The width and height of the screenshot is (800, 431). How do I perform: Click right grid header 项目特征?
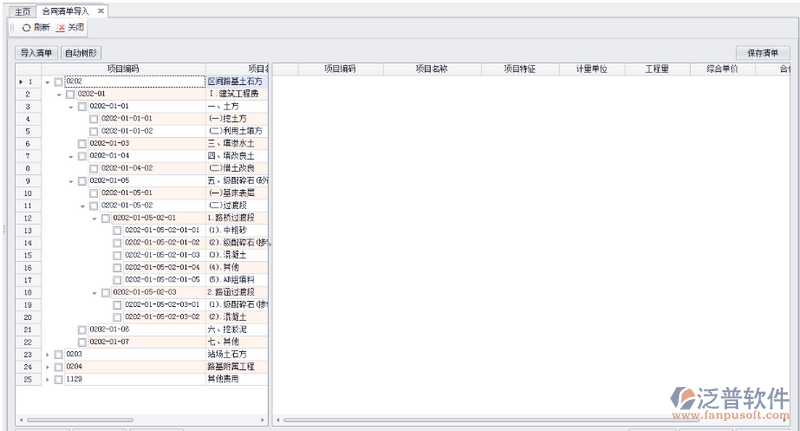click(520, 69)
